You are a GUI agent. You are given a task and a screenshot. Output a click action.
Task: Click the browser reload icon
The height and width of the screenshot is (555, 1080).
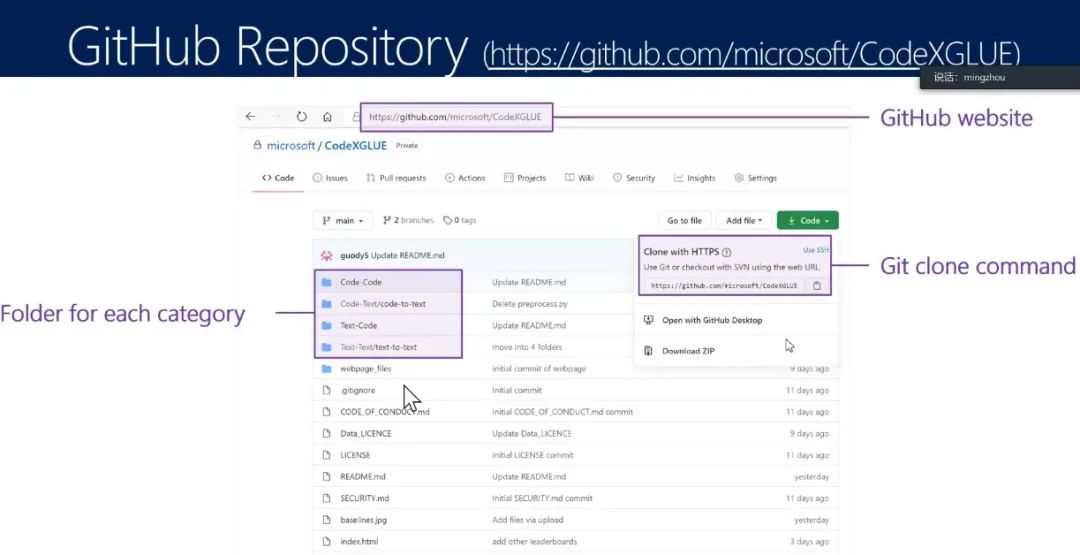coord(302,117)
